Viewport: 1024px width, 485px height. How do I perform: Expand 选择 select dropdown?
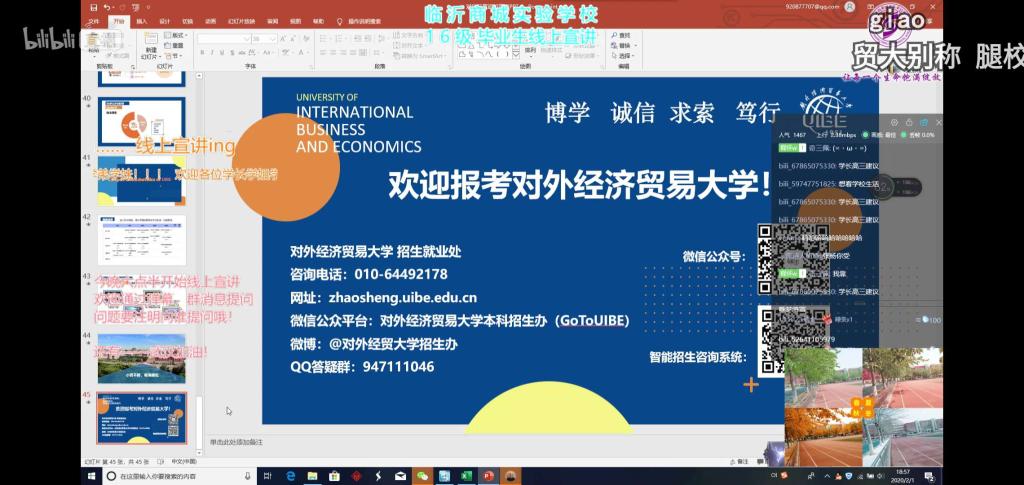pos(624,55)
